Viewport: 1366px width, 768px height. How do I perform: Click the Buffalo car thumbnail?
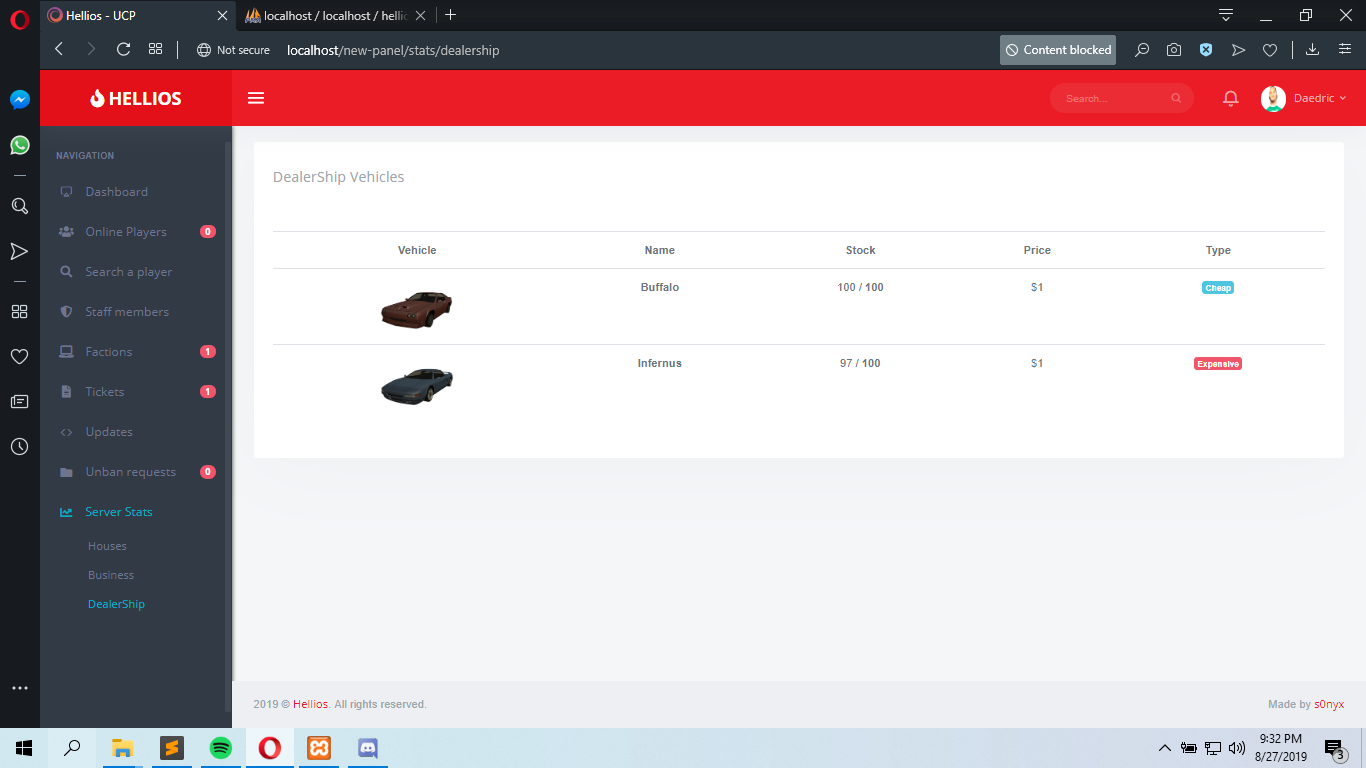417,308
